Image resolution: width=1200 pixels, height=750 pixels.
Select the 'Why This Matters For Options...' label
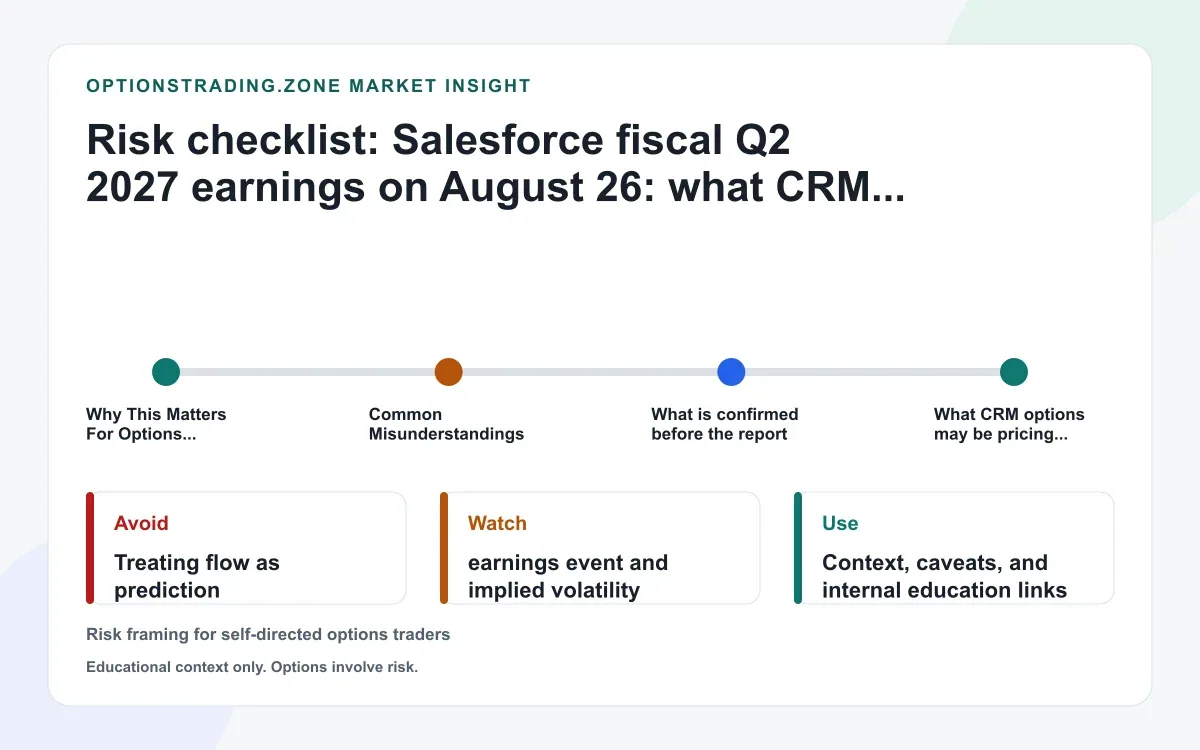(156, 424)
